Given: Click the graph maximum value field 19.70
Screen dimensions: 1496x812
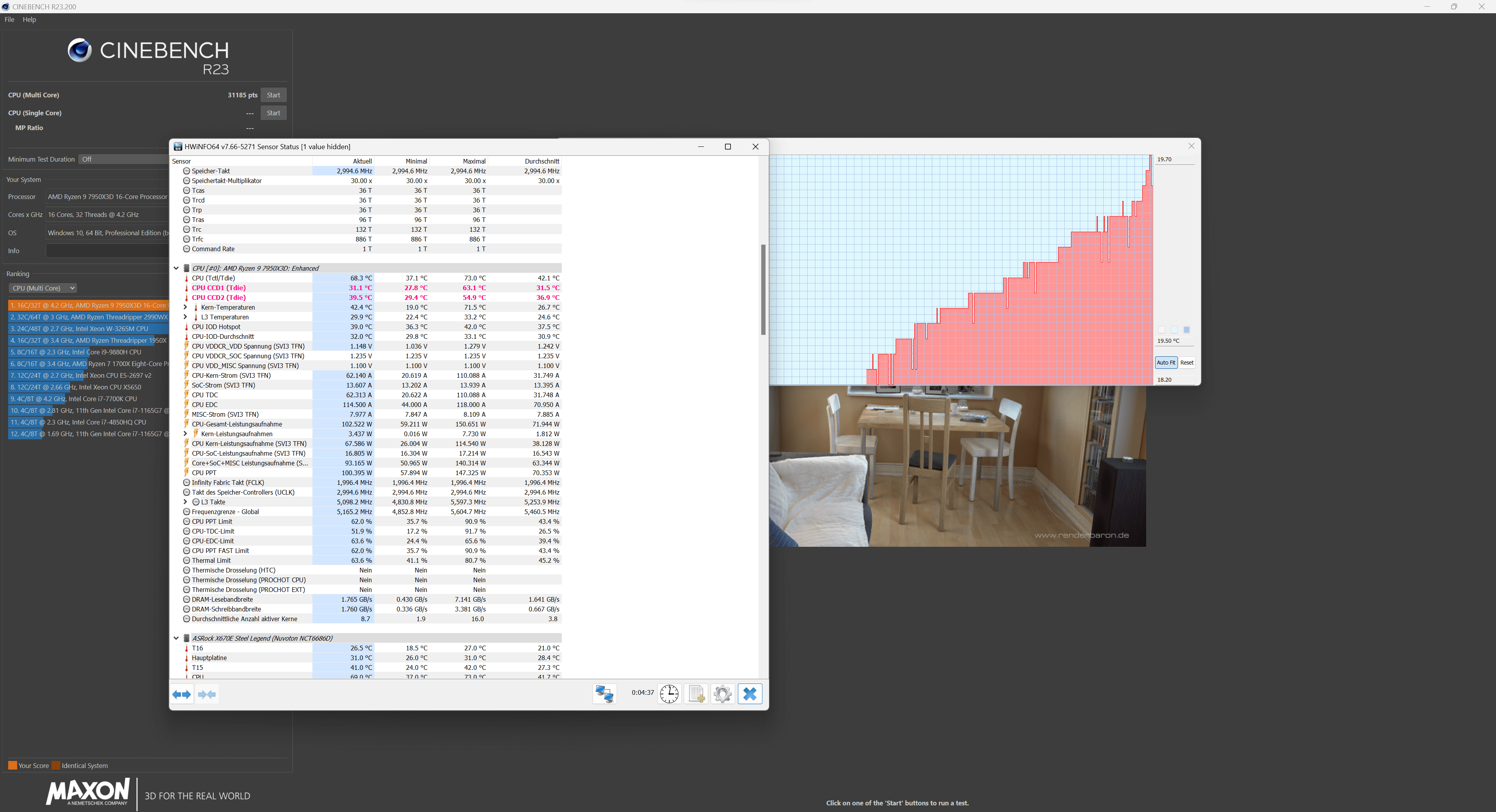Looking at the screenshot, I should tap(1174, 160).
